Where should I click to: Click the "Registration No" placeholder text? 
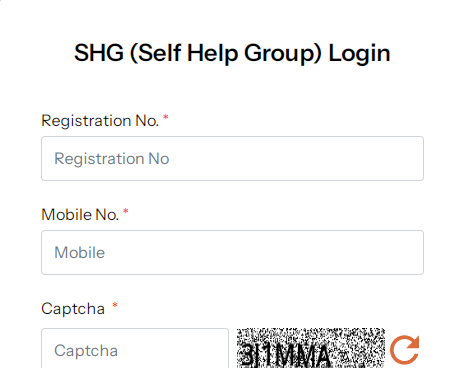coord(112,159)
